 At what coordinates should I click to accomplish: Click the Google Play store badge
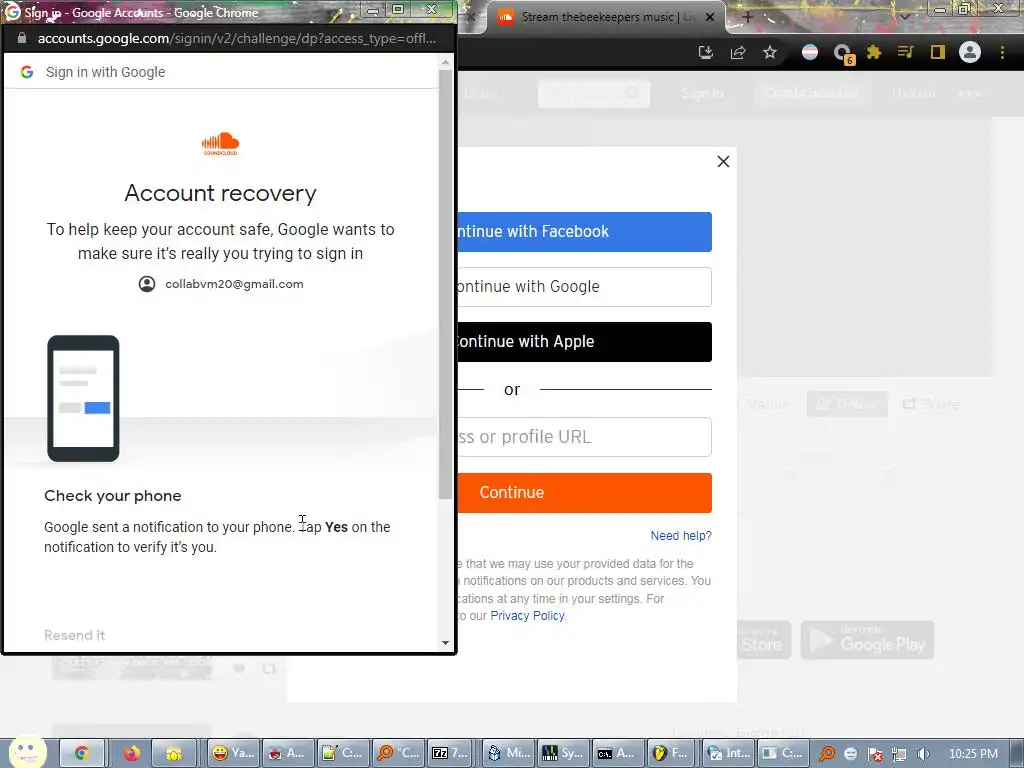[867, 640]
